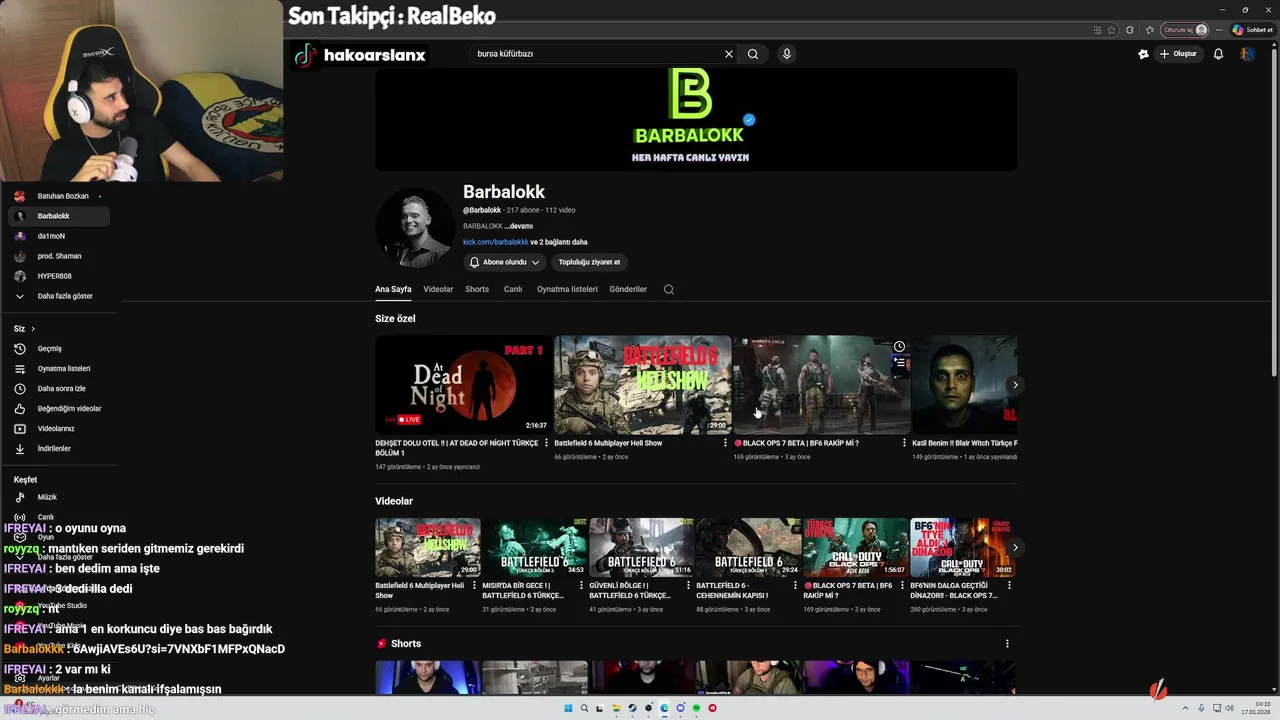Click the Topluluğu ziyaret et button
This screenshot has height=720, width=1280.
tap(589, 262)
